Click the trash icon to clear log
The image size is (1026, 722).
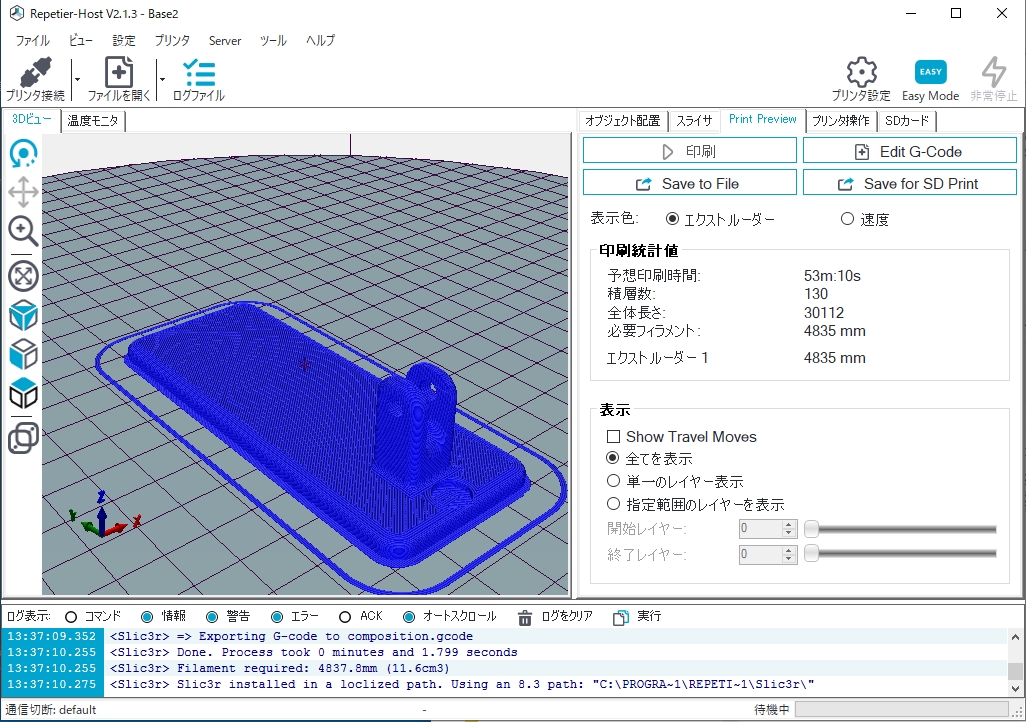tap(525, 617)
